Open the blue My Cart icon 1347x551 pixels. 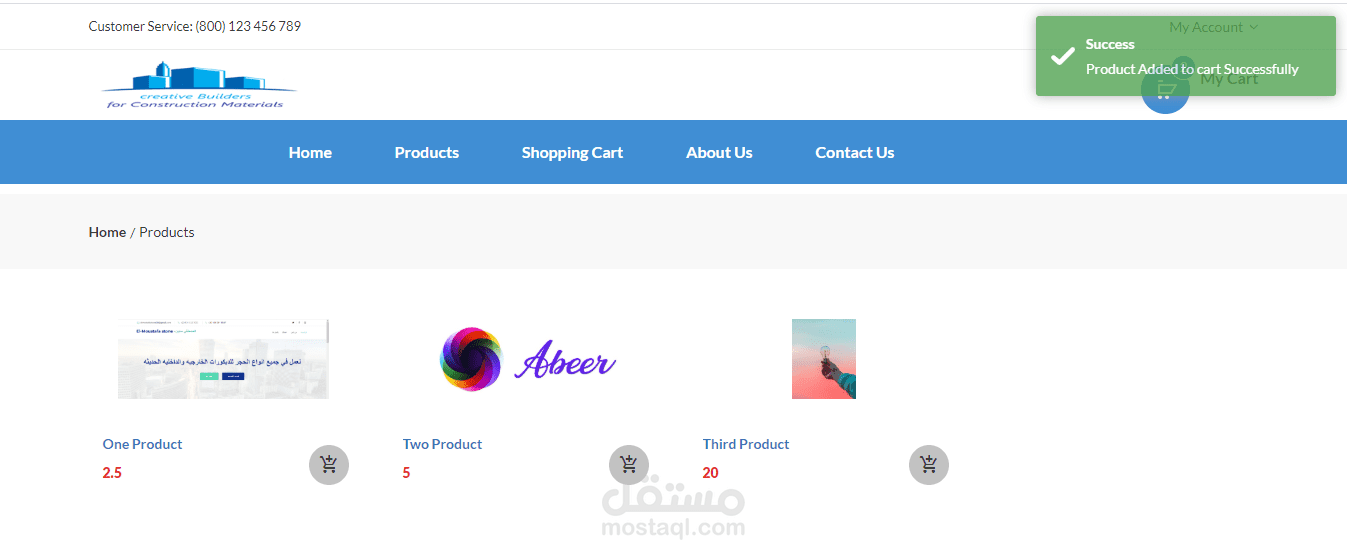point(1165,90)
